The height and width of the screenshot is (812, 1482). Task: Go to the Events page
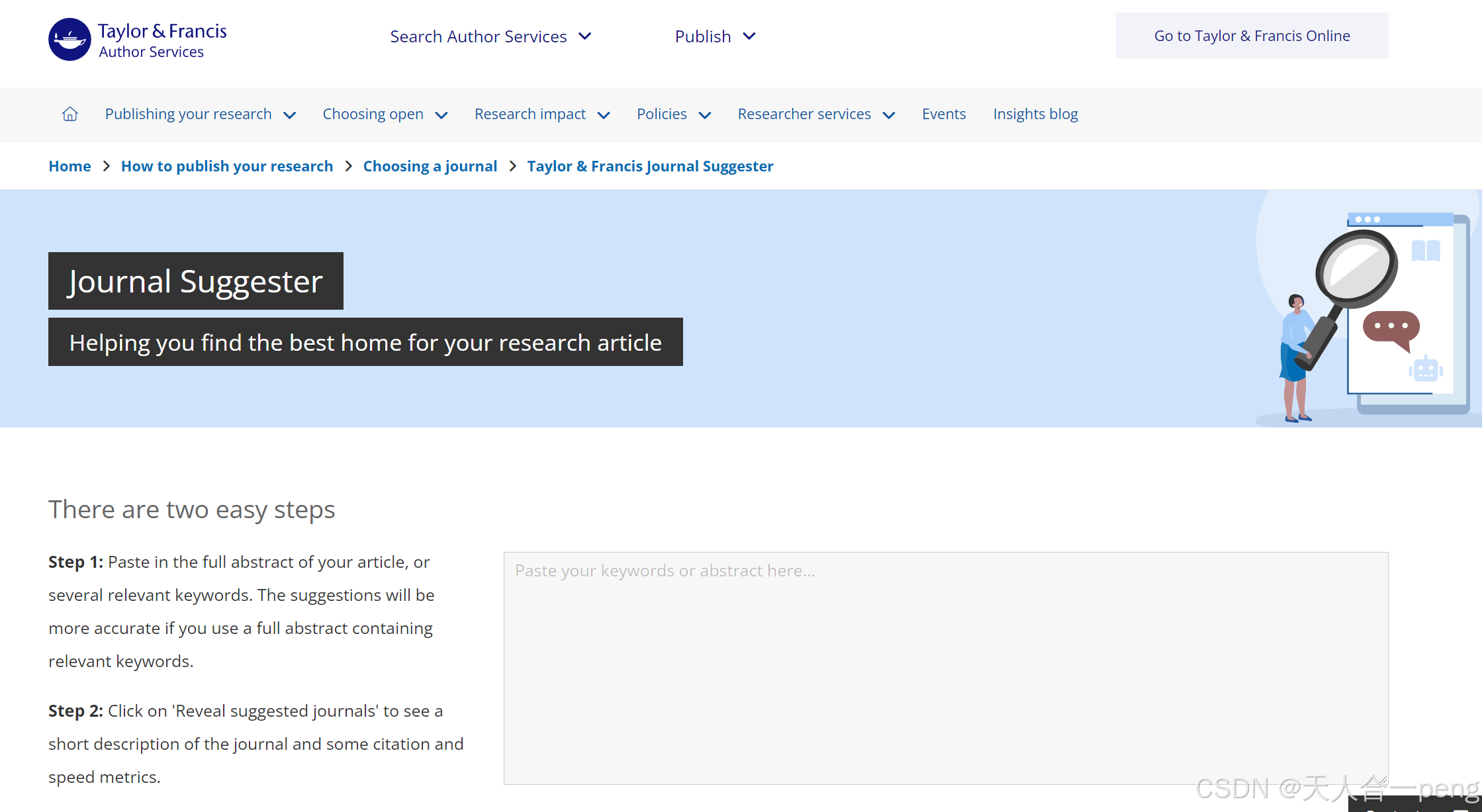pyautogui.click(x=944, y=114)
